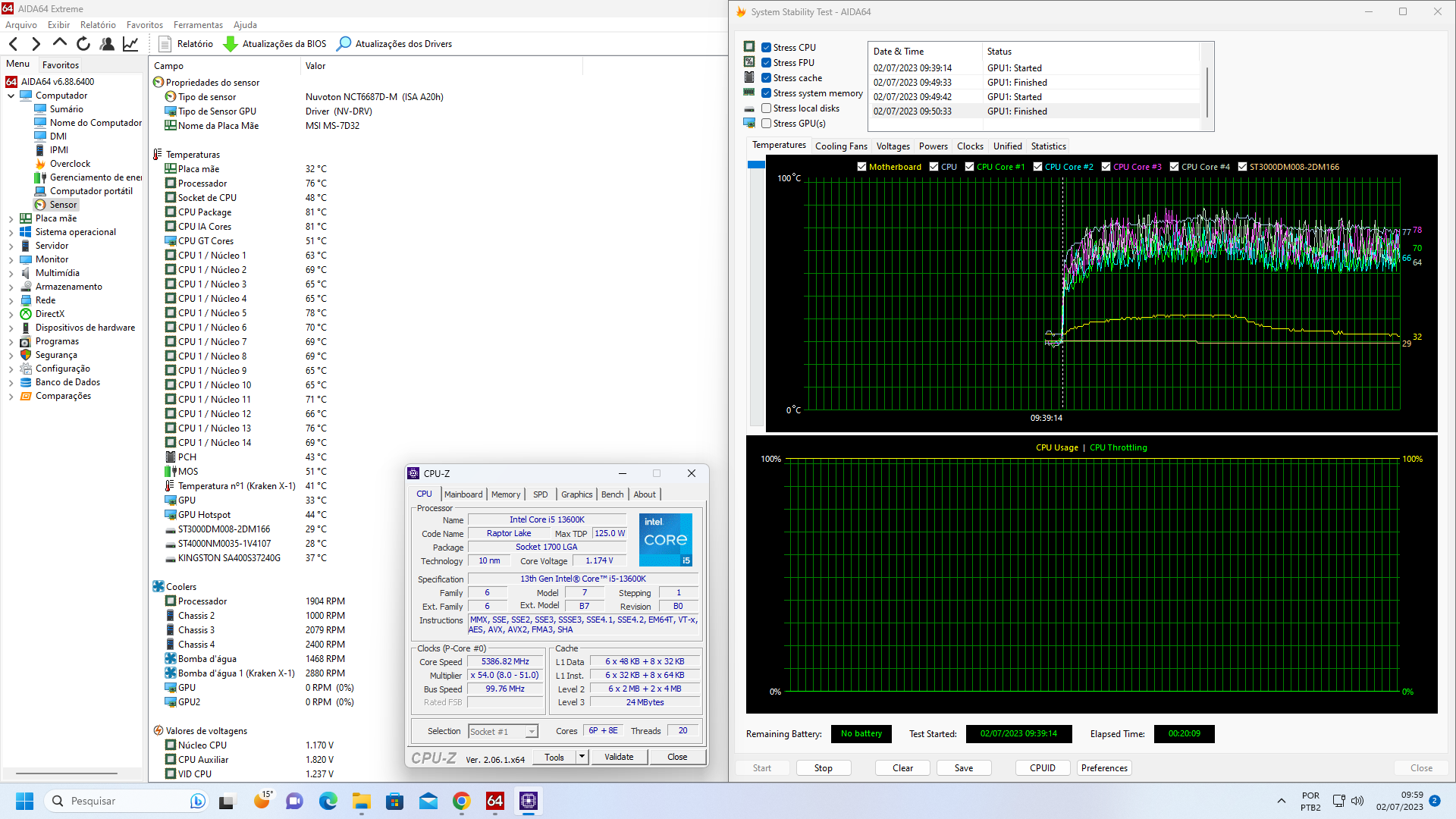The image size is (1456, 819).
Task: Stop the system stability test
Action: click(823, 768)
